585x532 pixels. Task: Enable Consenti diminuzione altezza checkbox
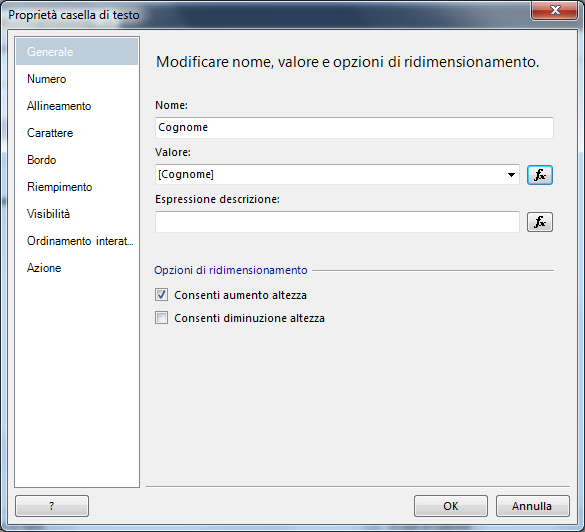[x=162, y=318]
